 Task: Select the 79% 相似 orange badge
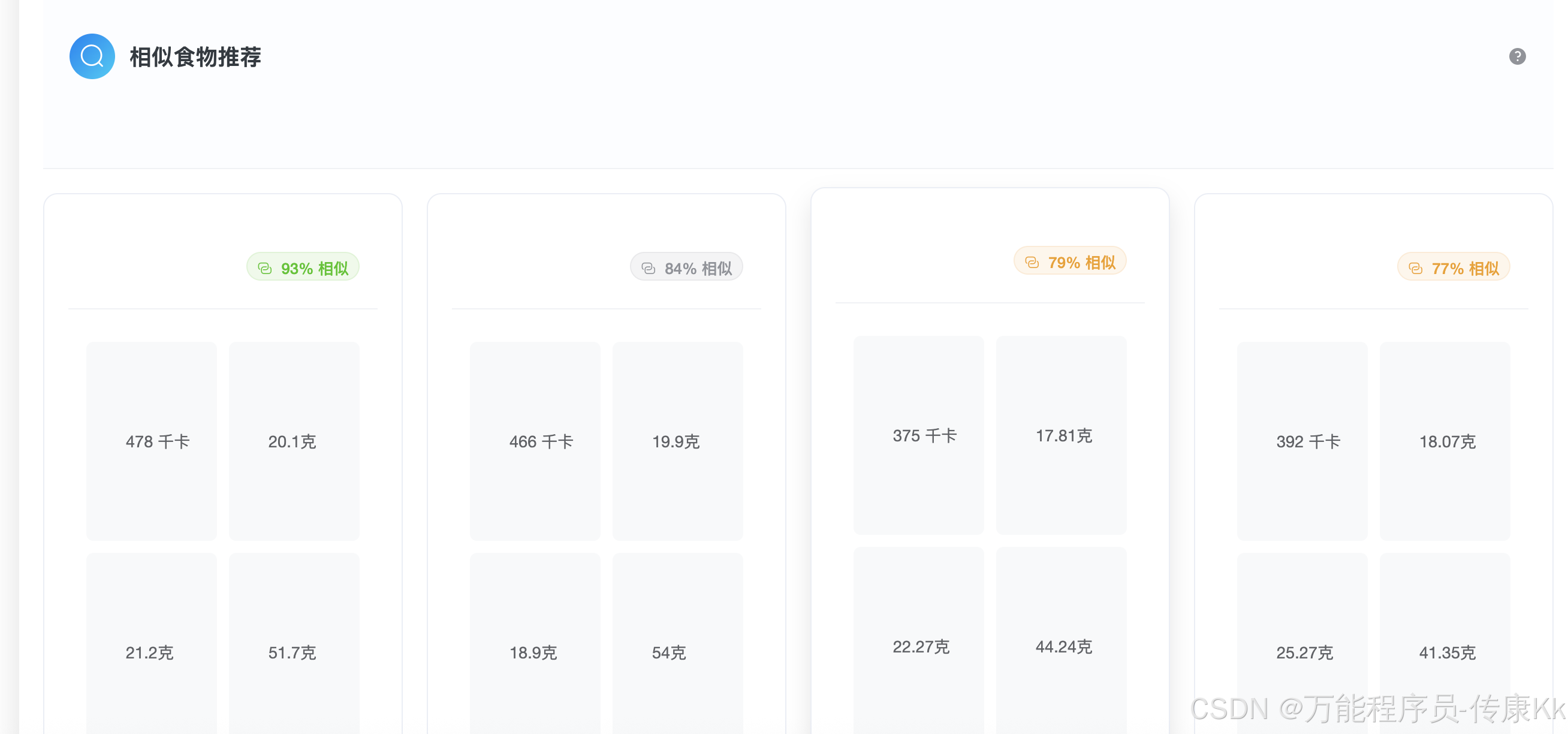click(x=1070, y=261)
